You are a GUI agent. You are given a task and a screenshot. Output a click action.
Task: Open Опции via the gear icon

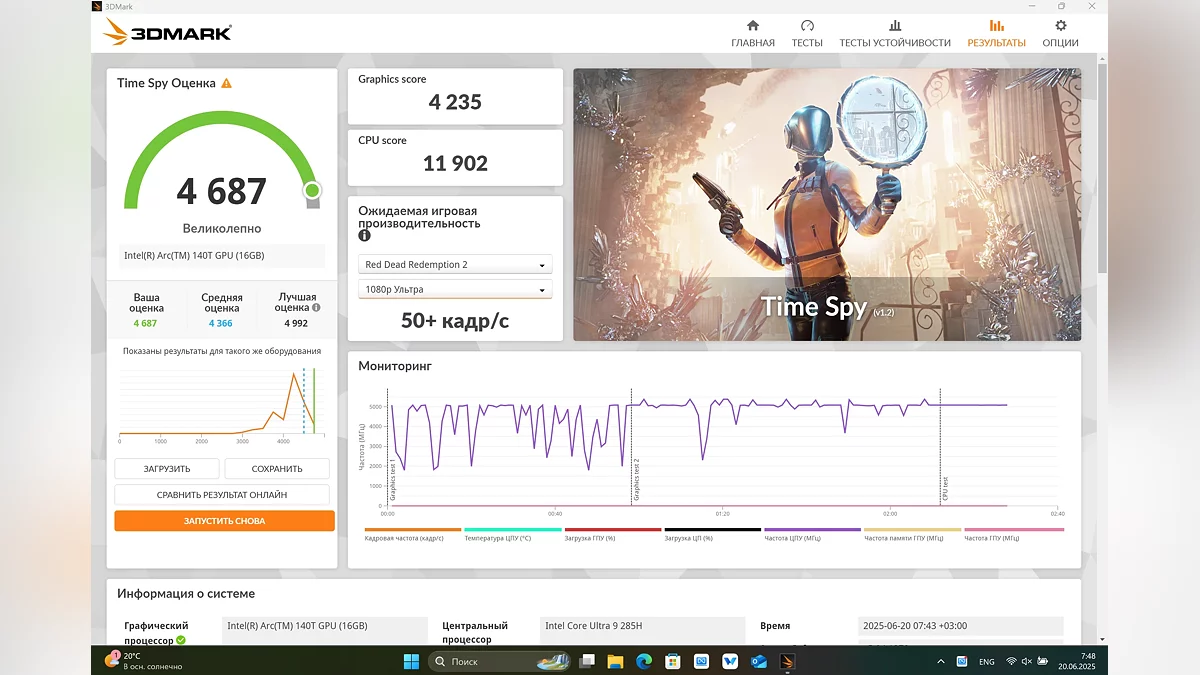click(x=1060, y=26)
